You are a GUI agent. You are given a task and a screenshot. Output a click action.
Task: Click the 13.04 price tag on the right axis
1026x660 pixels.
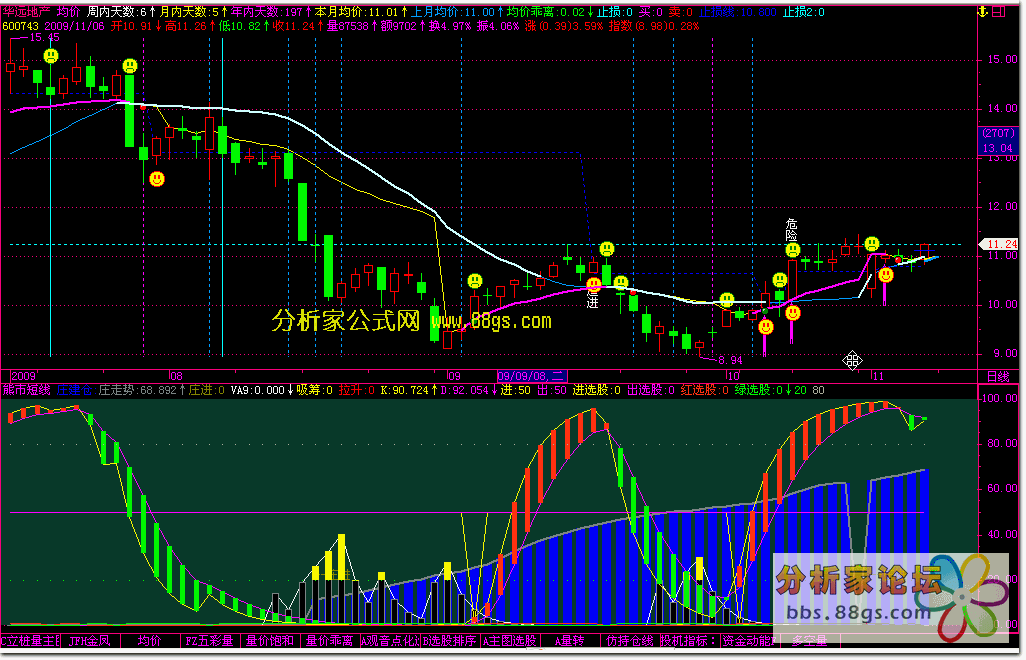[x=997, y=148]
